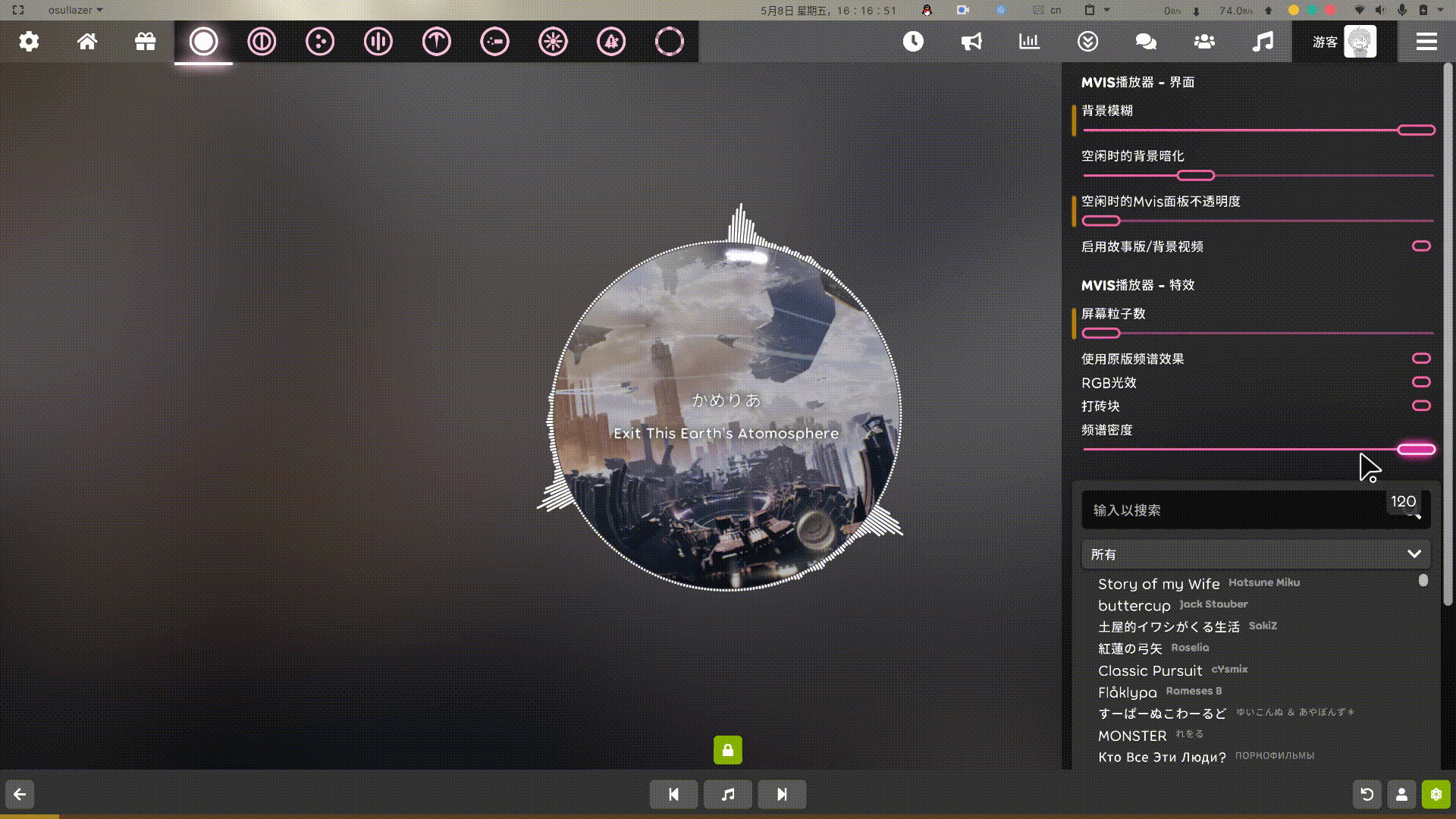Viewport: 1456px width, 819px height.
Task: Click the circular album art visualizer
Action: [x=726, y=416]
